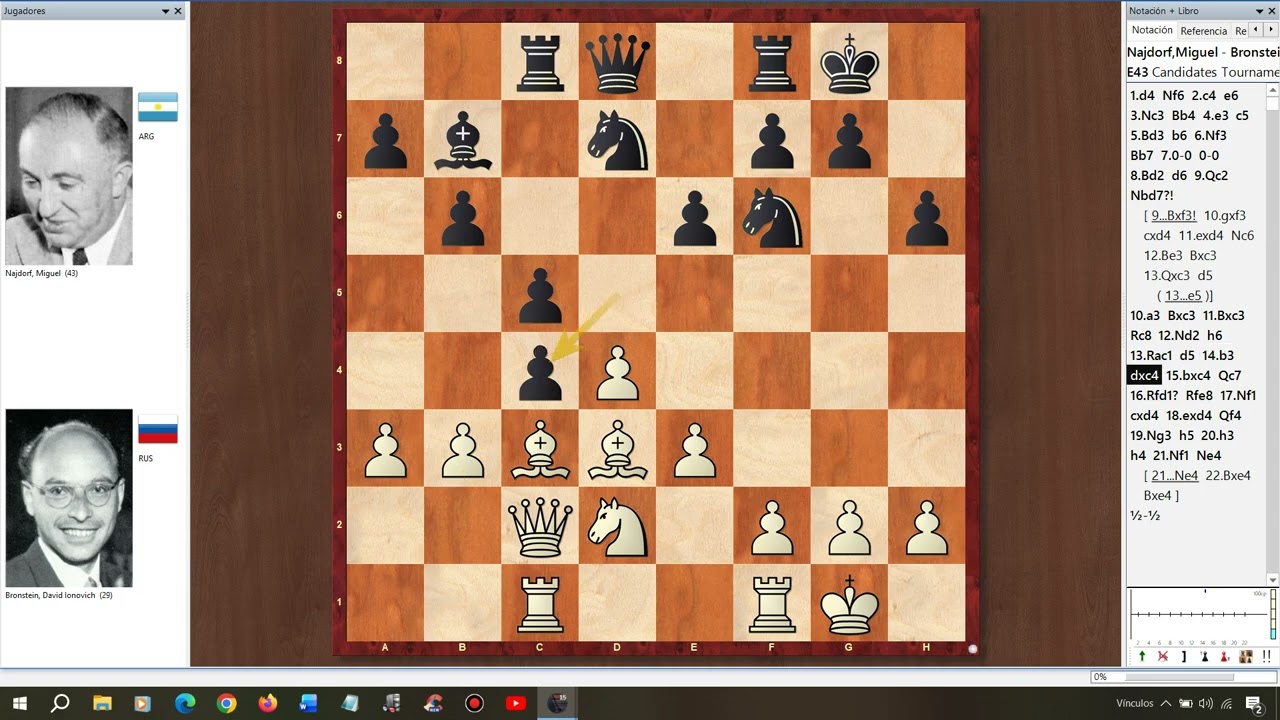1280x720 pixels.
Task: Click David Bronstein's player photo
Action: pos(69,498)
